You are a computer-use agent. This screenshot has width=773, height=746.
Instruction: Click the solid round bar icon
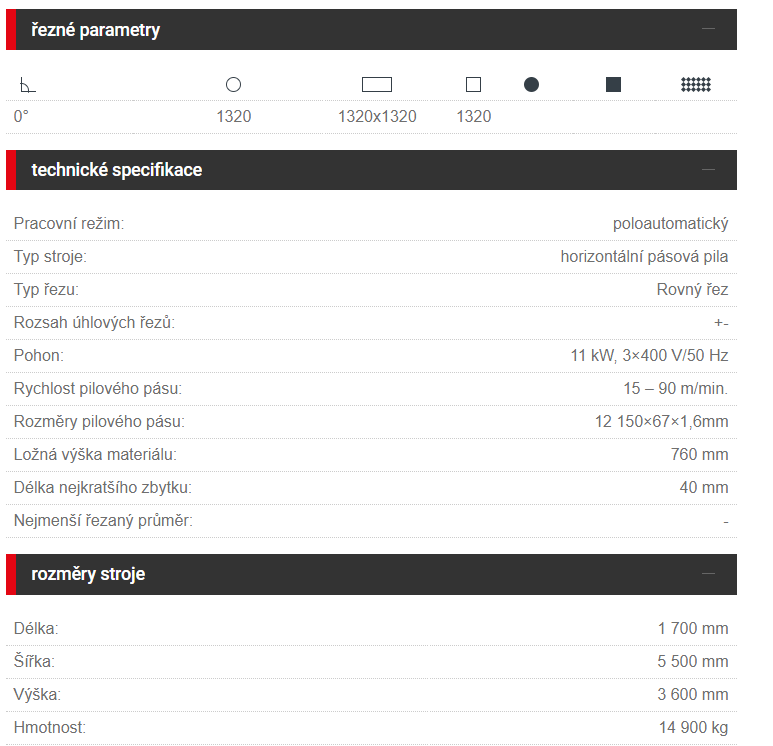click(x=531, y=85)
